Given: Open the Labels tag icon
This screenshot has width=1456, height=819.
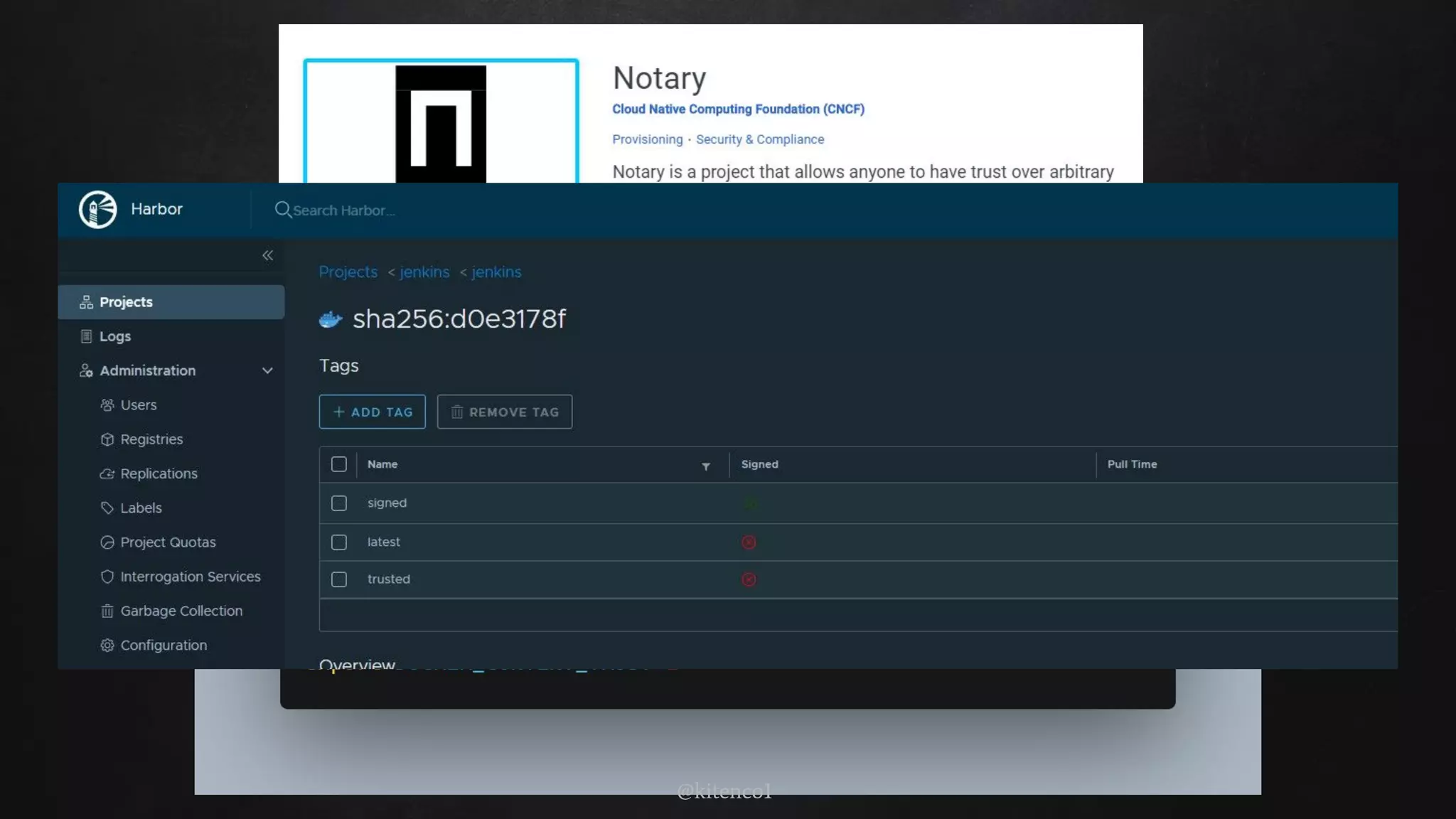Looking at the screenshot, I should [107, 508].
